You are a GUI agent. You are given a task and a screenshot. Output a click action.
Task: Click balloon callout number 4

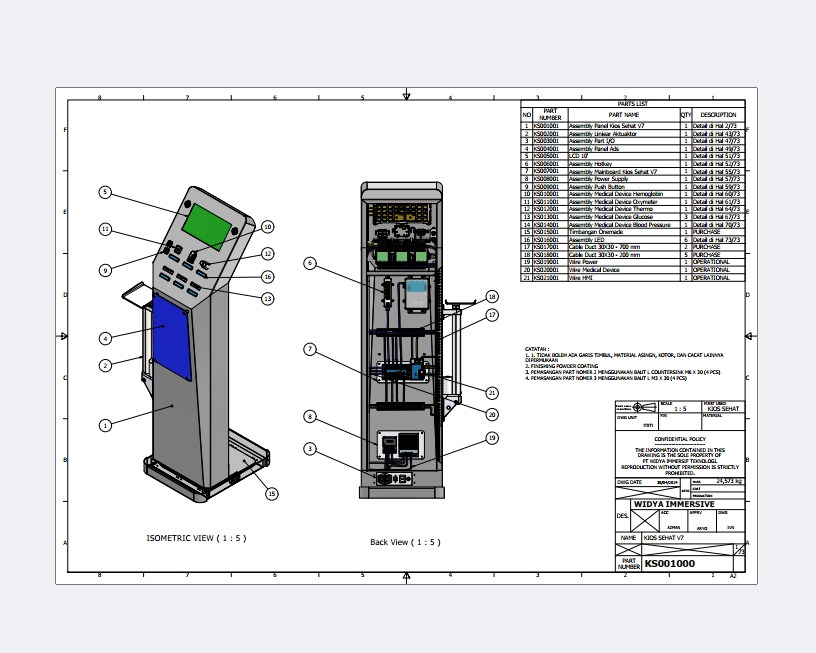point(105,338)
